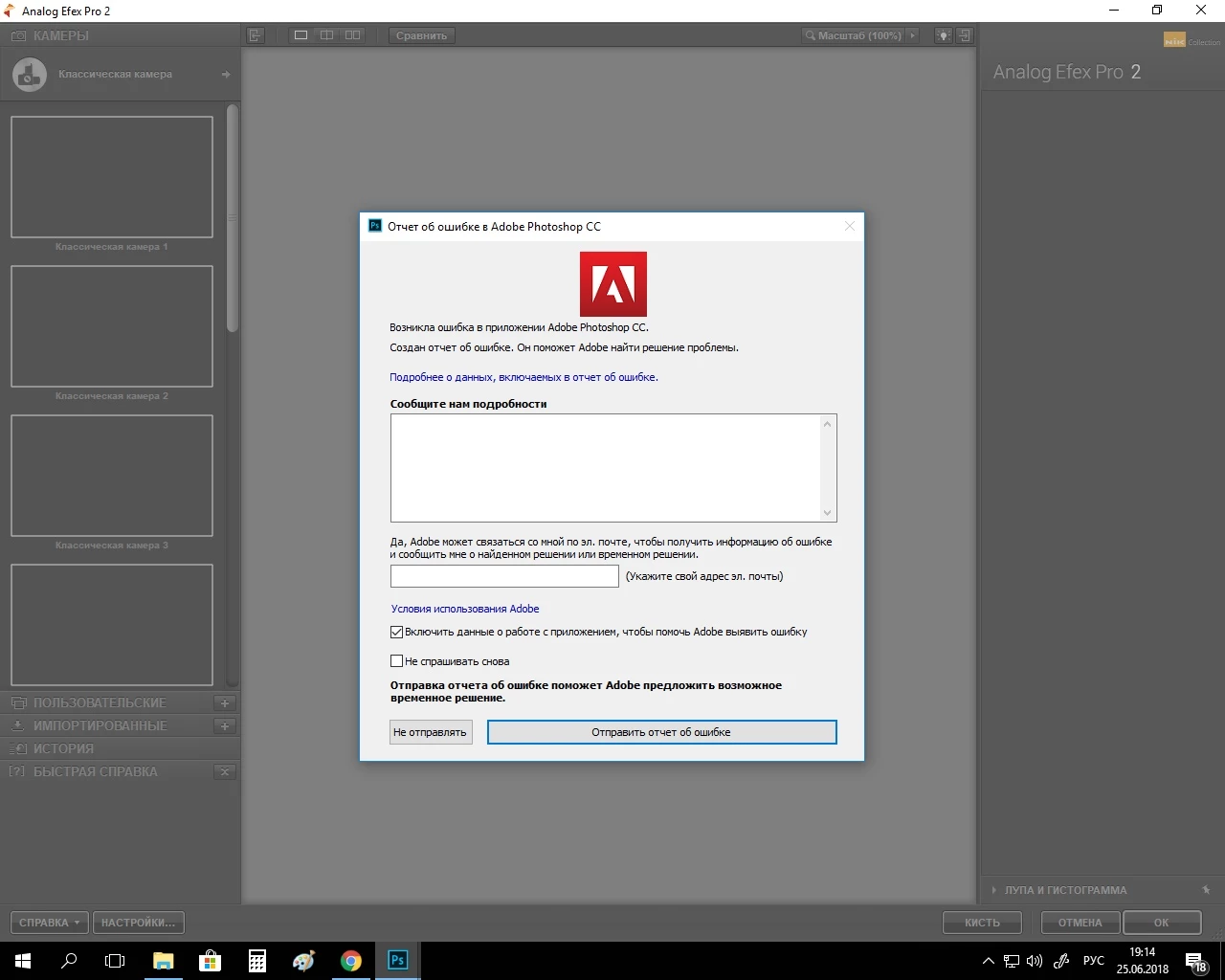
Task: Hide the left panel with toolbar icon
Action: pos(255,35)
